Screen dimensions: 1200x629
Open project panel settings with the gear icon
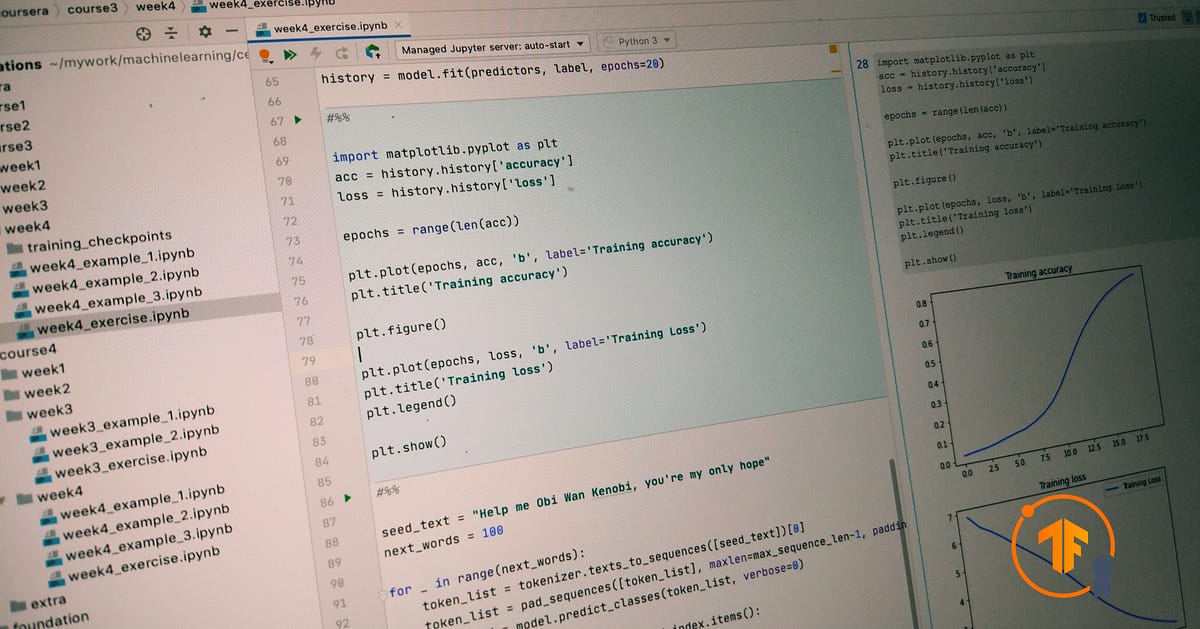pyautogui.click(x=206, y=32)
